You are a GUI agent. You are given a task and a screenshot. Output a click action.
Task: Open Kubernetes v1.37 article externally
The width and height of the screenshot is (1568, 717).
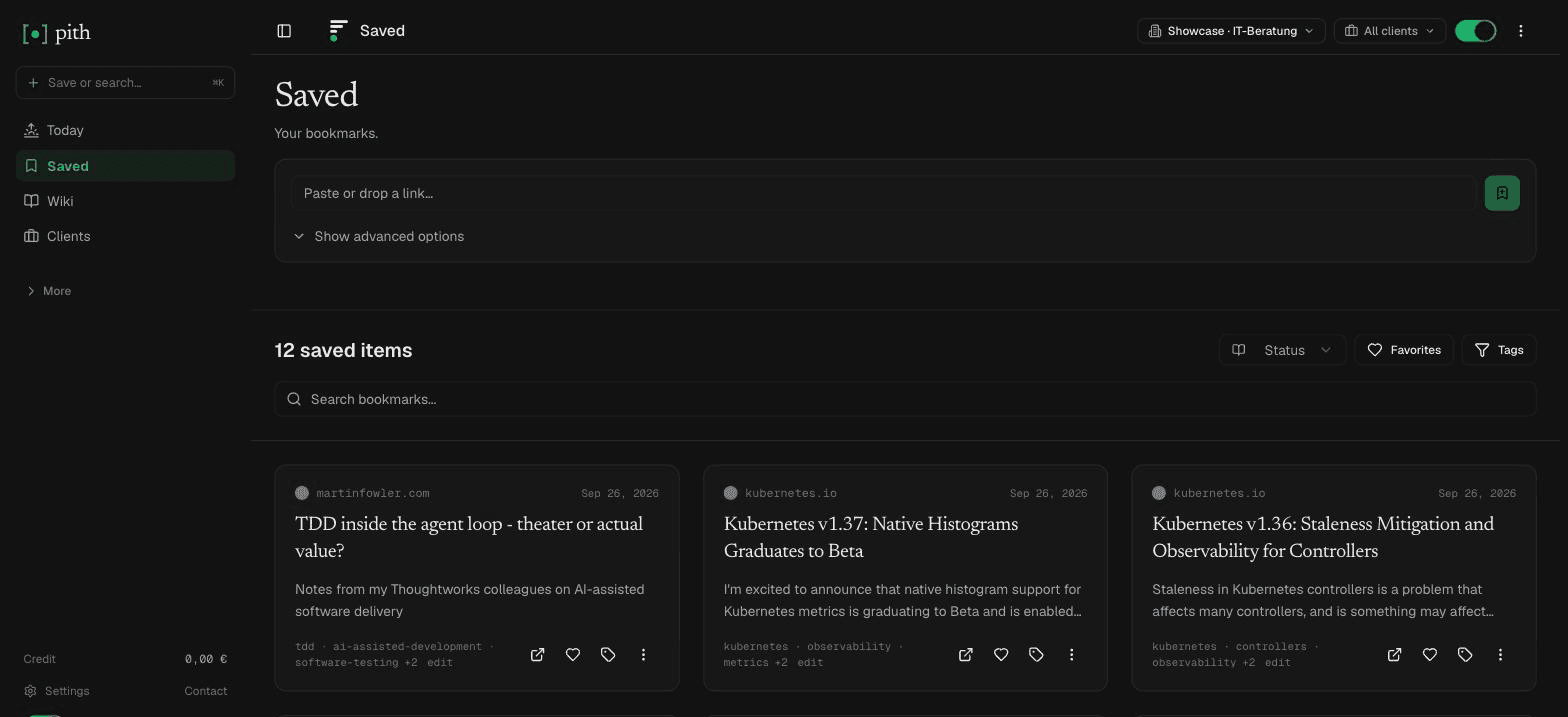966,655
